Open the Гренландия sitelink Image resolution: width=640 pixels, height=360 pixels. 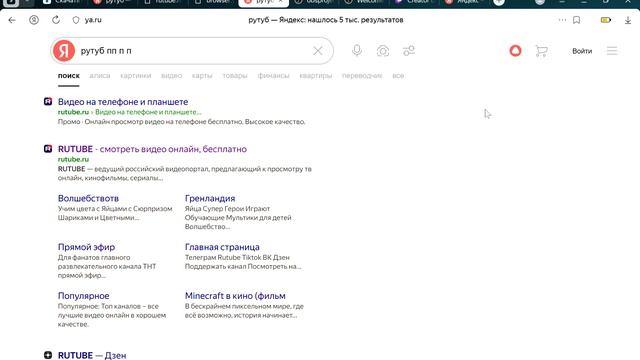coord(210,198)
